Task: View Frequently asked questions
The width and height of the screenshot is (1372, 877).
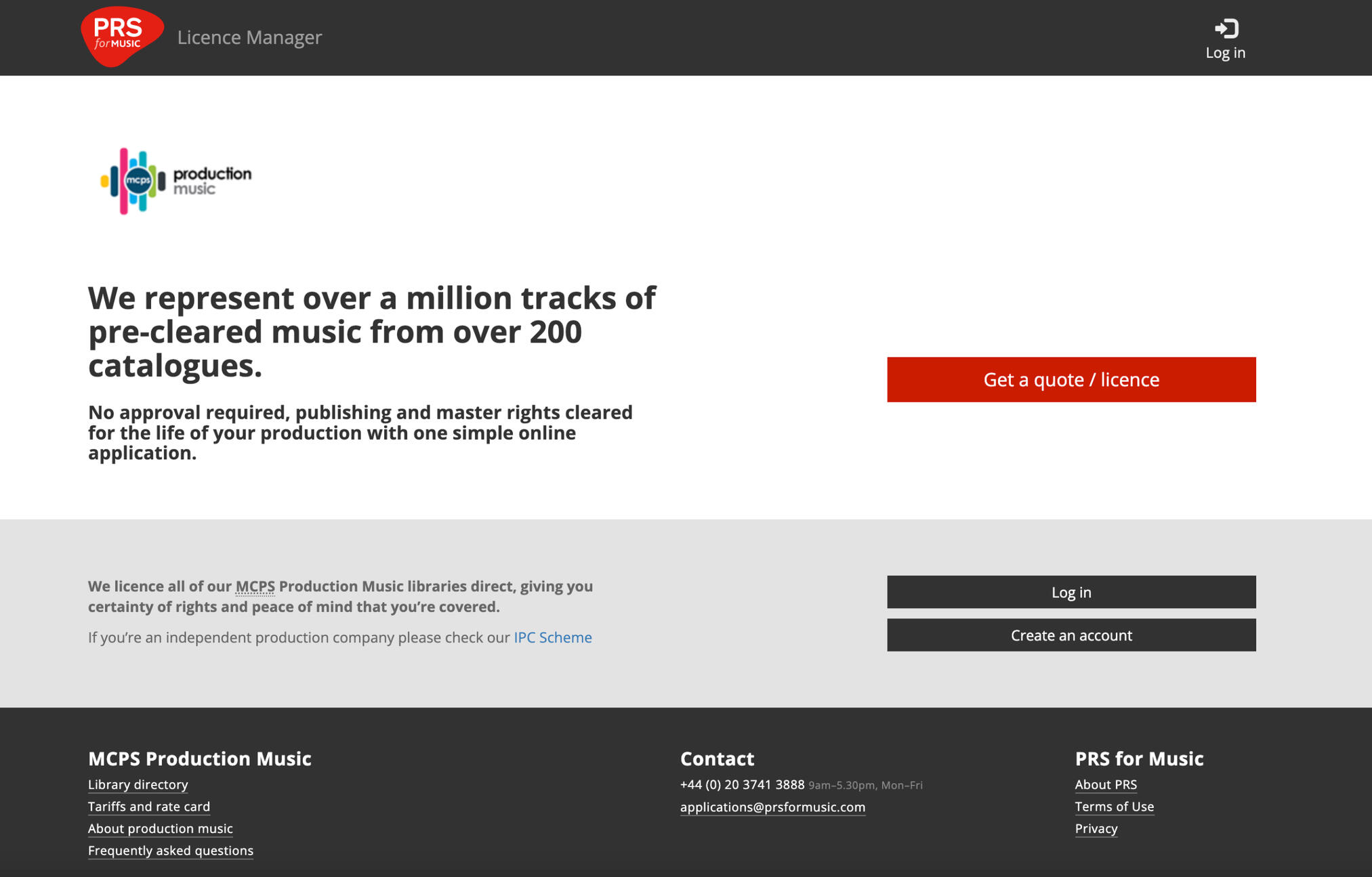Action: tap(170, 851)
